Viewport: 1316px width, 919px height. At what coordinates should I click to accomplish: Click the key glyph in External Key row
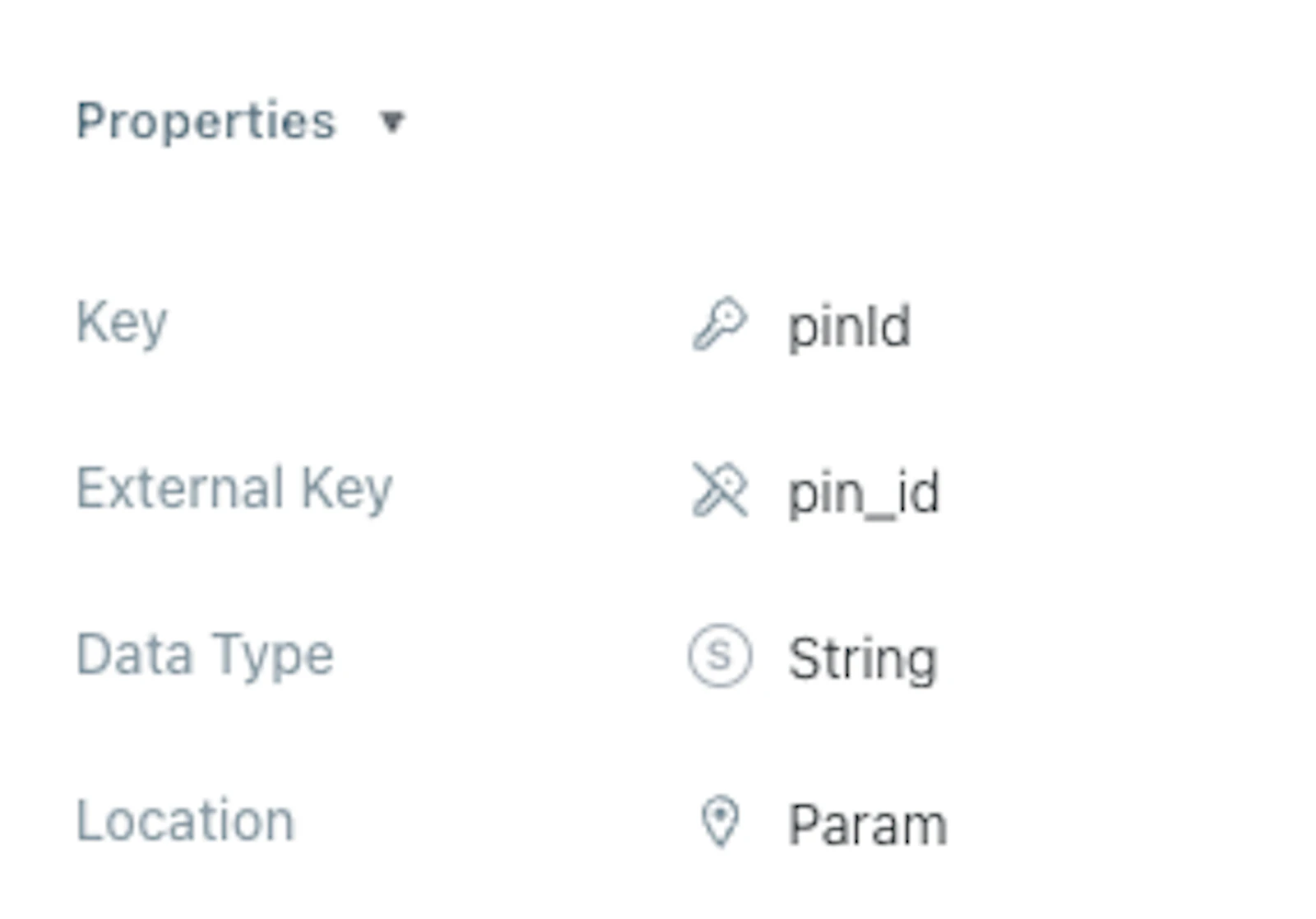[720, 490]
